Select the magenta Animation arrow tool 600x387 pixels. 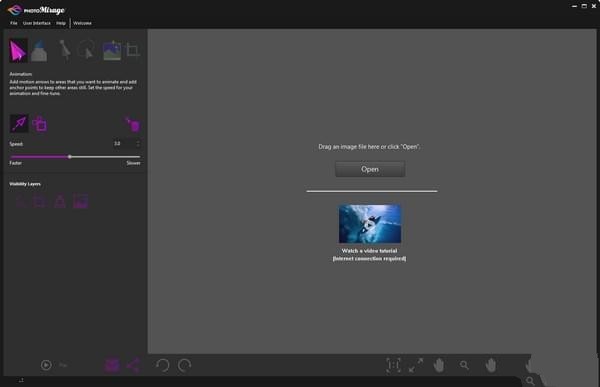(18, 51)
